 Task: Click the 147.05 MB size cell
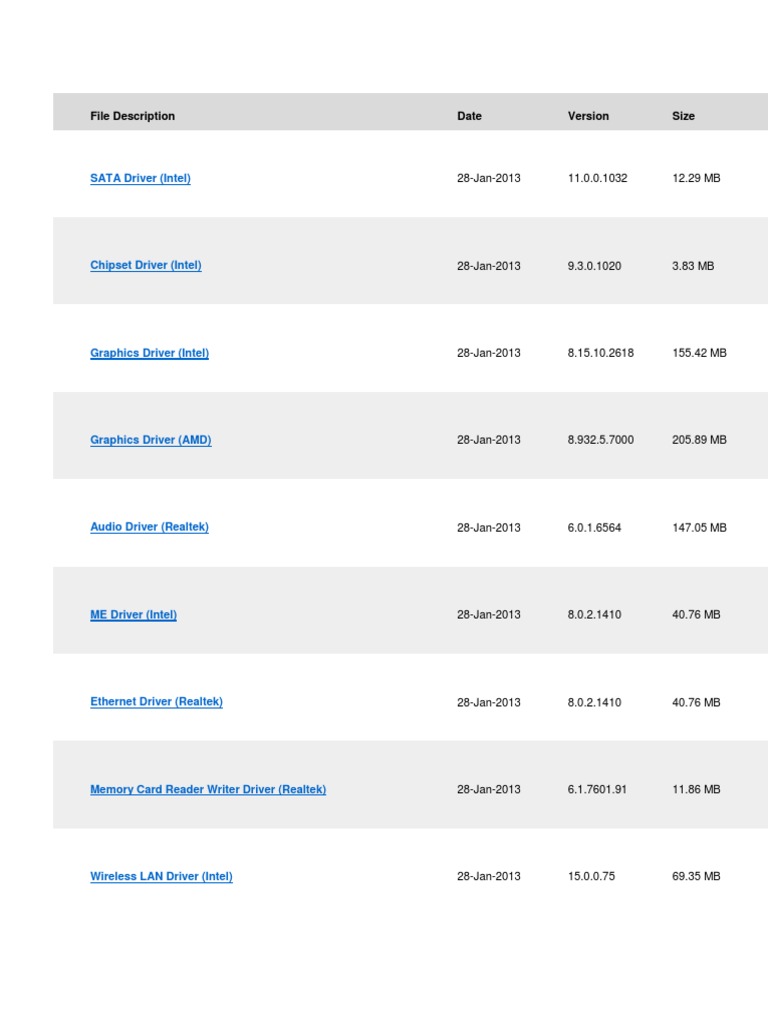pos(699,527)
